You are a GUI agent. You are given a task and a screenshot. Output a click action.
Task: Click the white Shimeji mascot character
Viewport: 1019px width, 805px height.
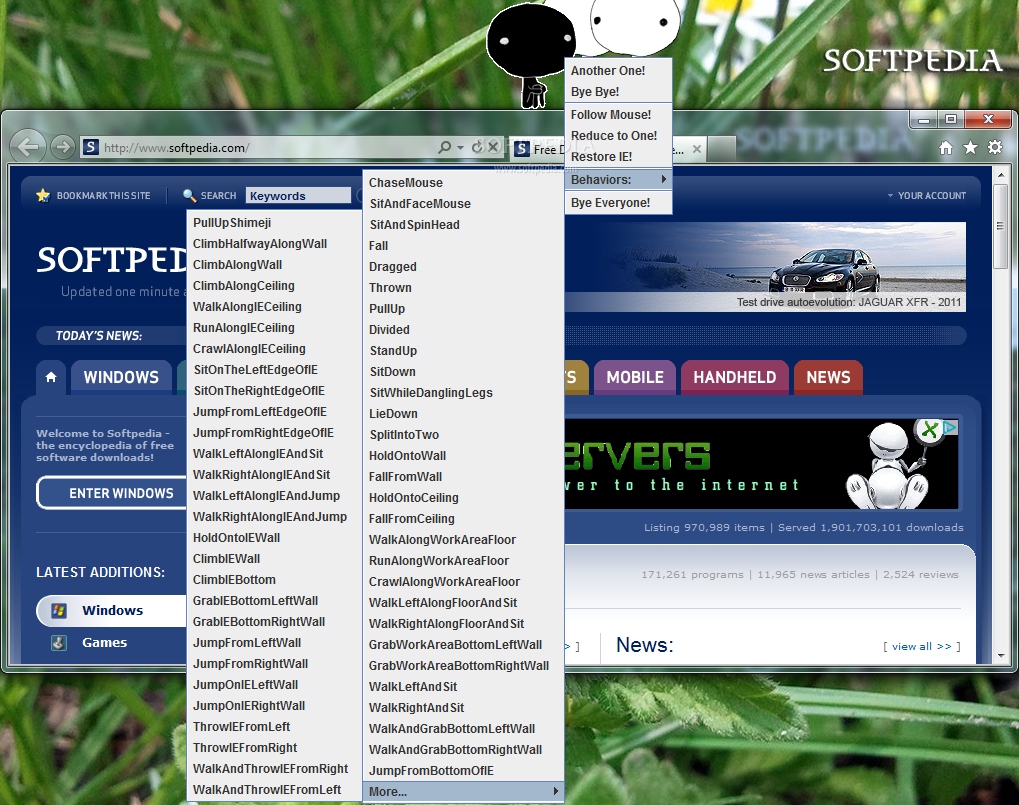634,26
